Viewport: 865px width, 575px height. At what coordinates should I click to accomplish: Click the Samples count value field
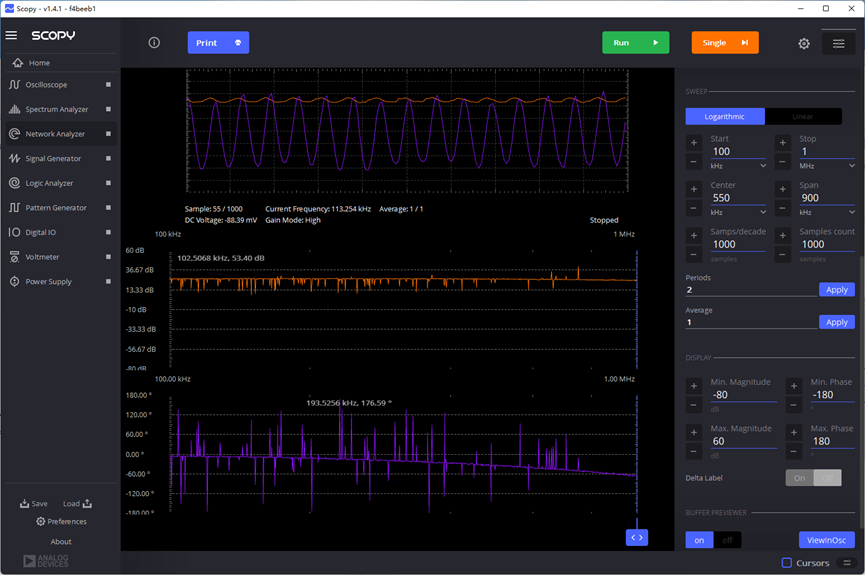click(827, 244)
